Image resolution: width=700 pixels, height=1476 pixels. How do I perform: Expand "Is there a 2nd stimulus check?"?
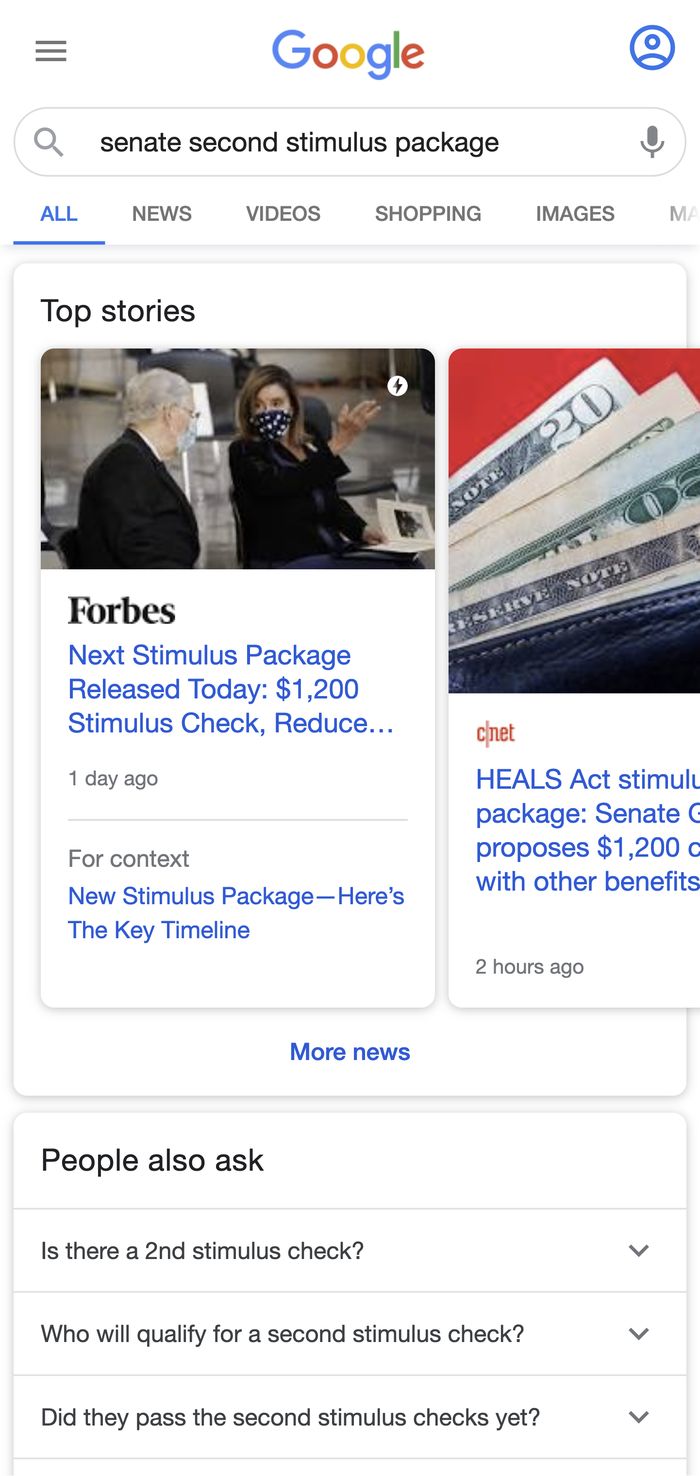click(x=638, y=1251)
